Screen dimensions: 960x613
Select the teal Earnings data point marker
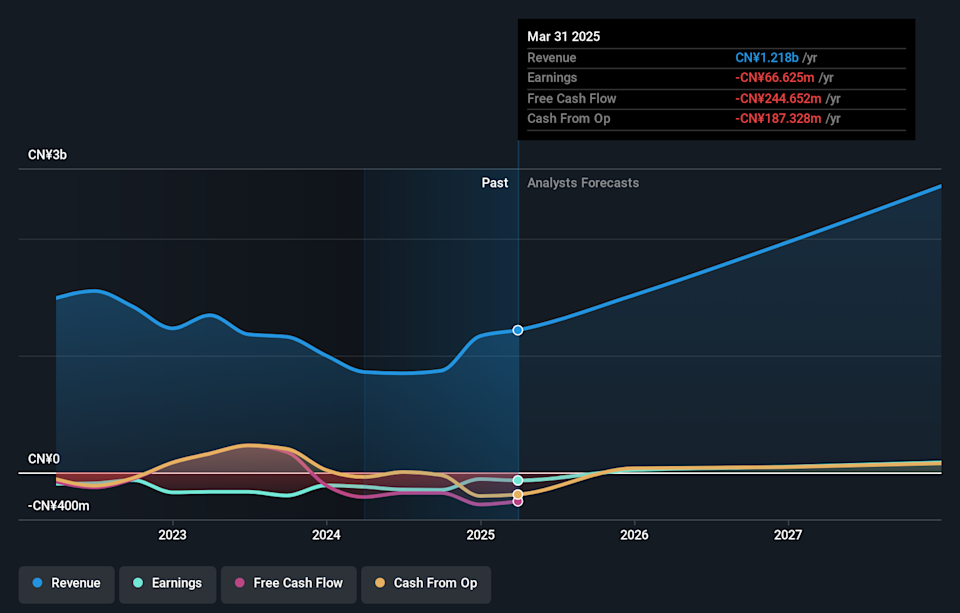[518, 481]
